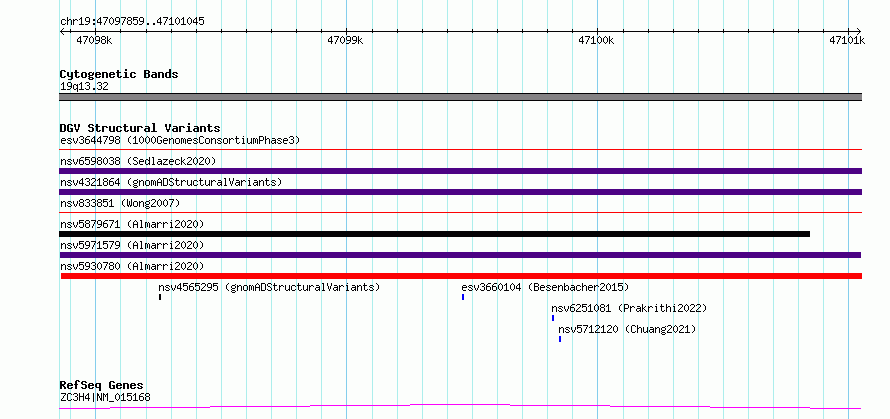Screen dimensions: 890x419
Task: Click the 47101k ruler label
Action: (x=847, y=40)
